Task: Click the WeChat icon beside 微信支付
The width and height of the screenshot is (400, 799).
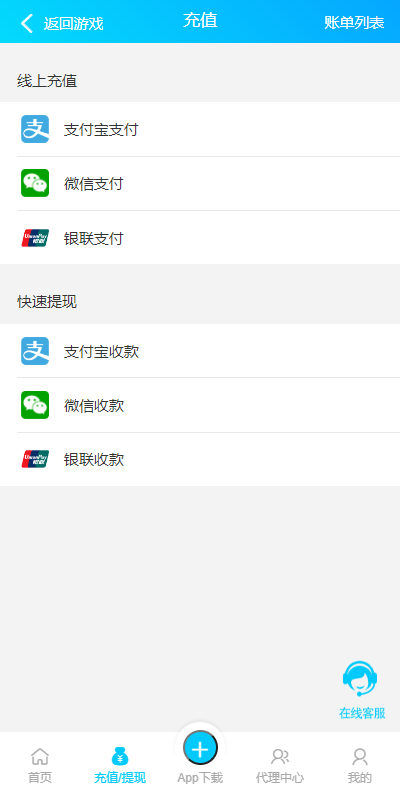Action: (x=35, y=183)
